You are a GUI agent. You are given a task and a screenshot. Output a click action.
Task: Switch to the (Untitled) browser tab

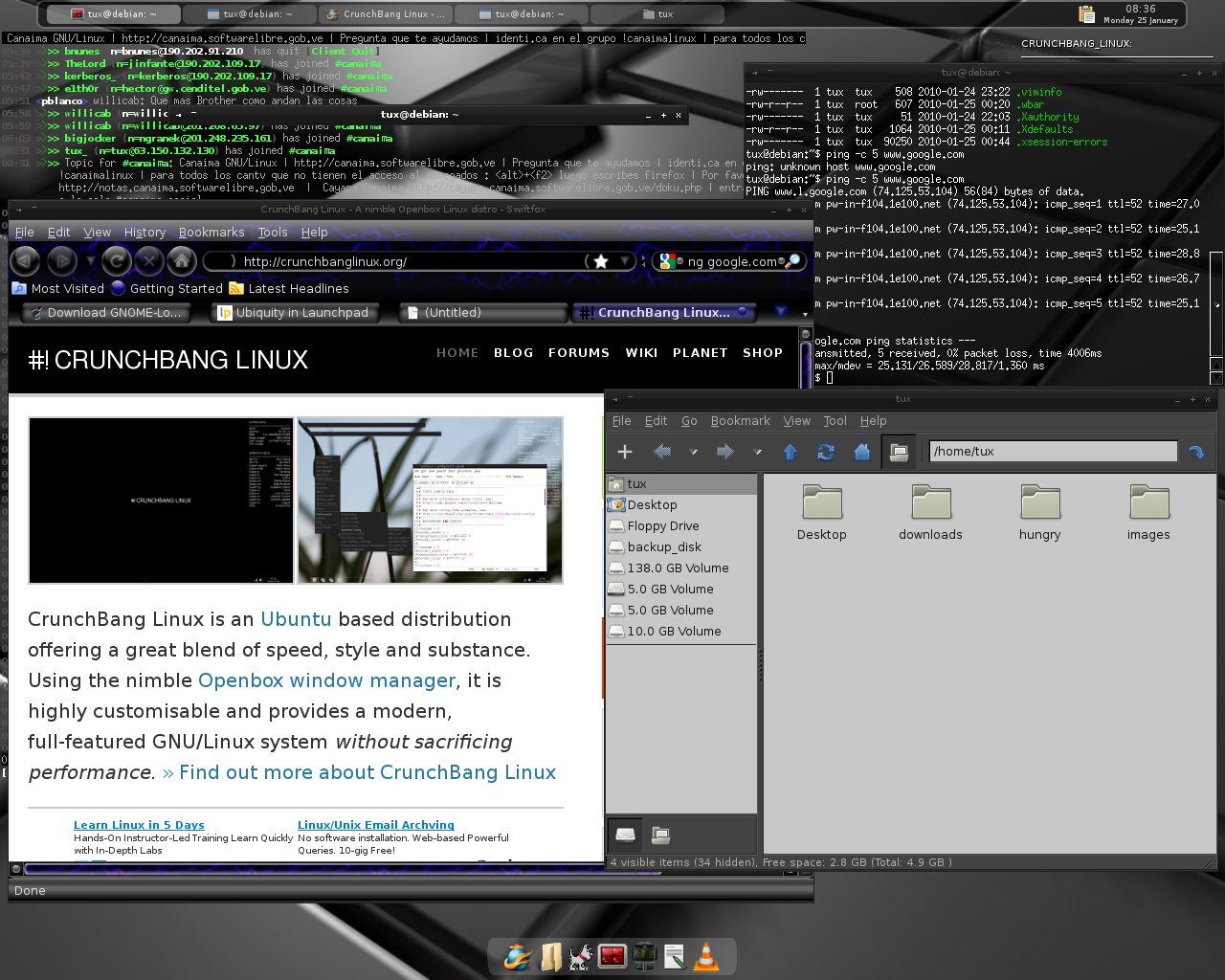[484, 312]
